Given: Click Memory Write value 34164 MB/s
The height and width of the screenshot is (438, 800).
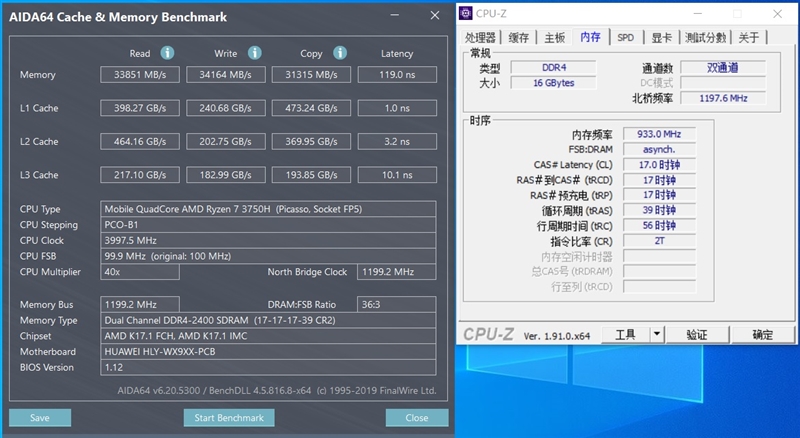Looking at the screenshot, I should [226, 75].
